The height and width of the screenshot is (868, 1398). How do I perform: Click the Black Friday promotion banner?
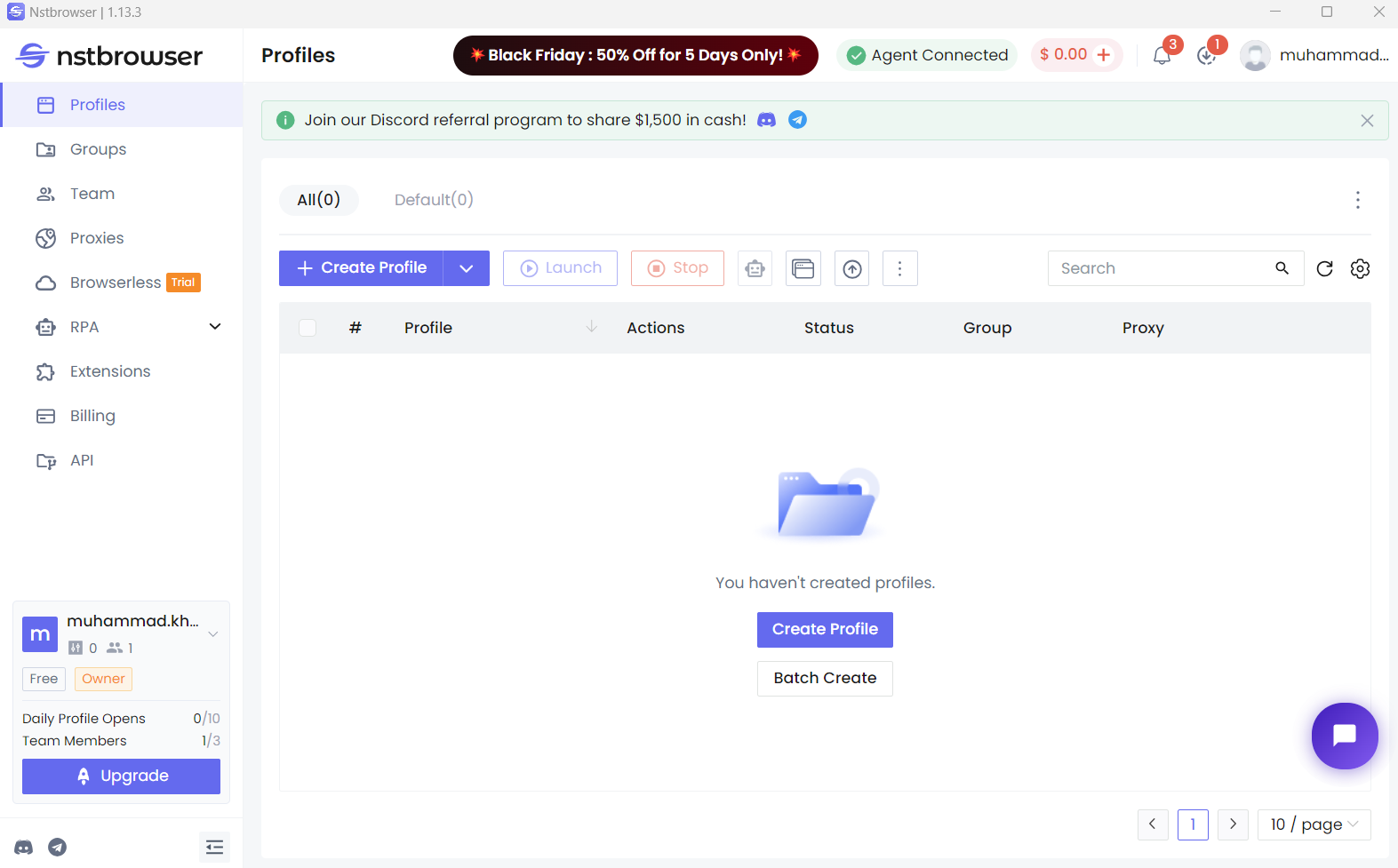coord(635,55)
